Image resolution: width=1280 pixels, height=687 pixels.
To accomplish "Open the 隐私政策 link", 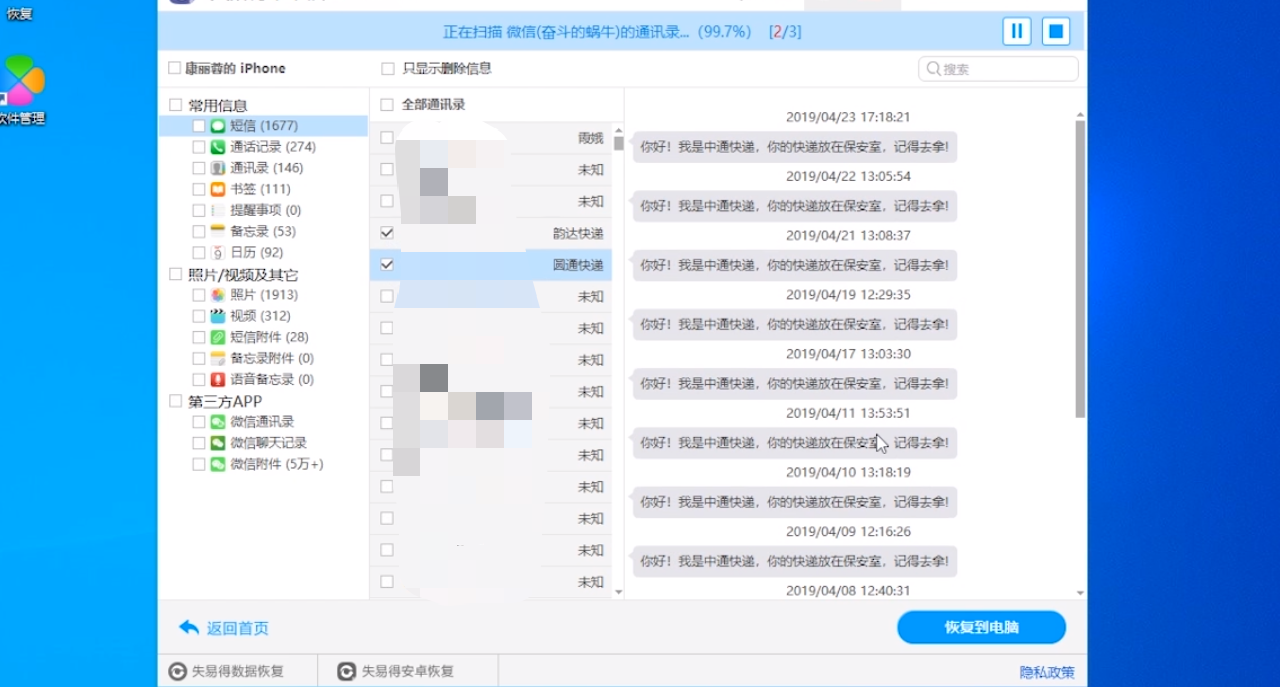I will coord(1047,672).
